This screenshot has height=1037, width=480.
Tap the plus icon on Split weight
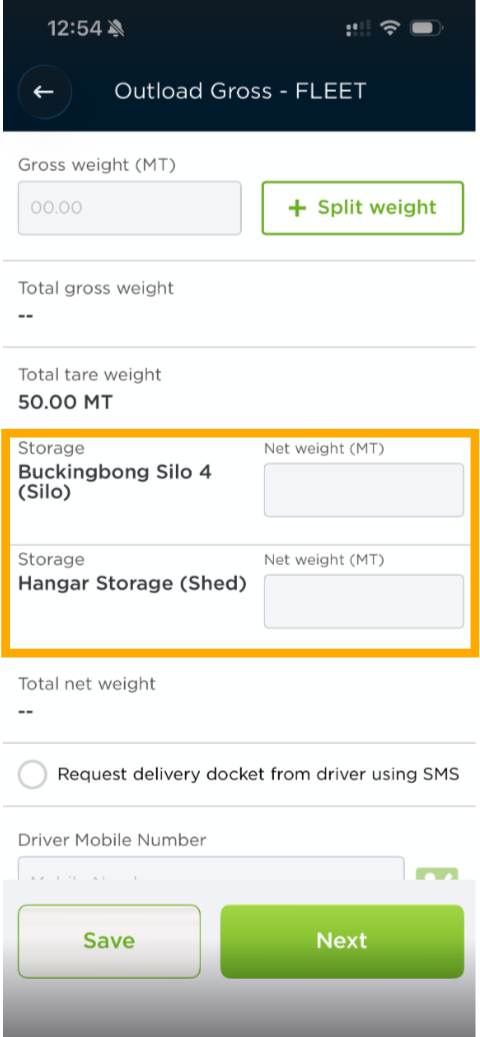coord(298,208)
